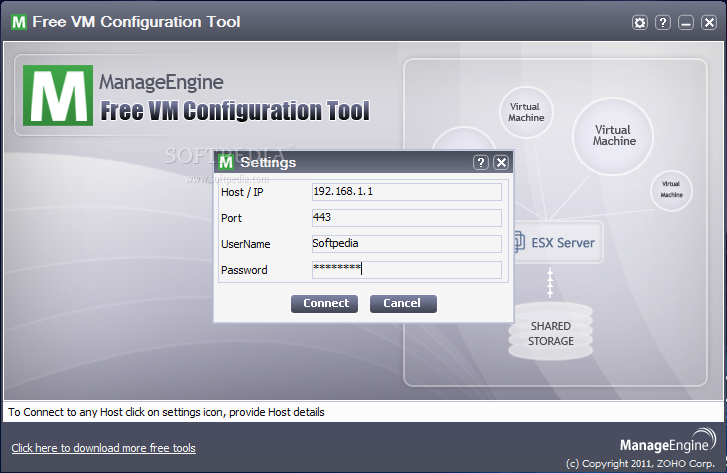
Task: Close the Settings dialog with the X
Action: point(501,162)
